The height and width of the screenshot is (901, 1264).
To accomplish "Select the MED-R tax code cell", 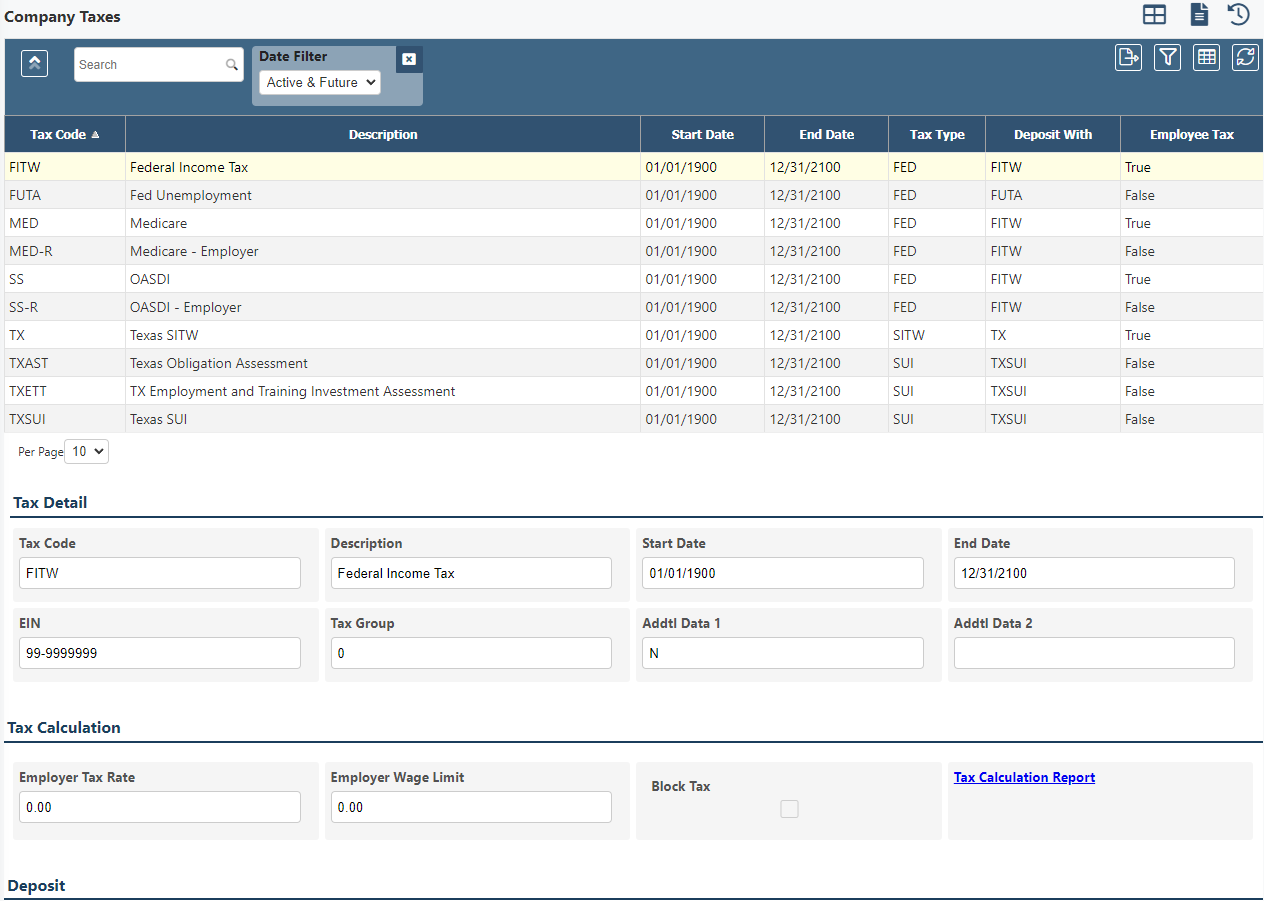I will [65, 251].
